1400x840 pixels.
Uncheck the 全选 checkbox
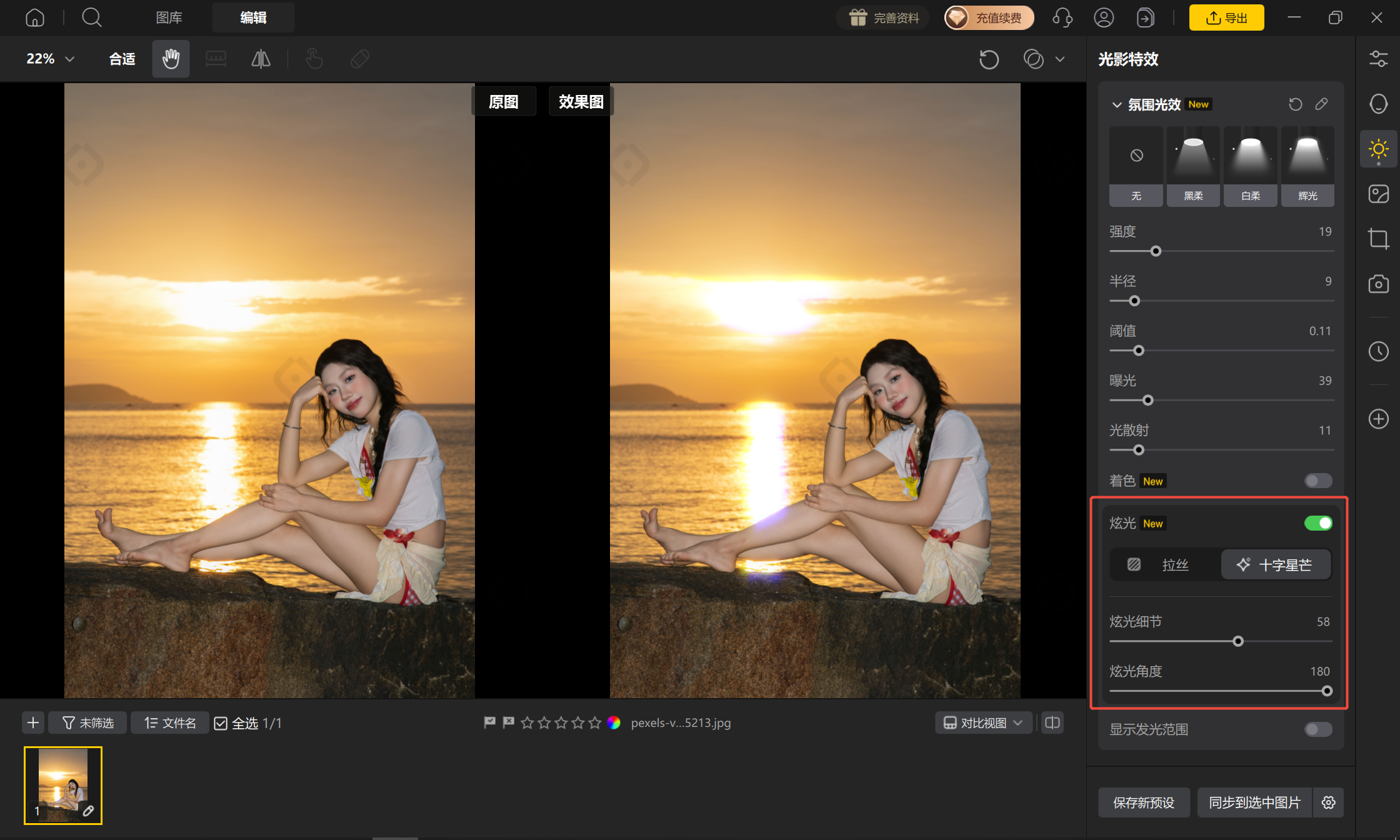point(221,723)
